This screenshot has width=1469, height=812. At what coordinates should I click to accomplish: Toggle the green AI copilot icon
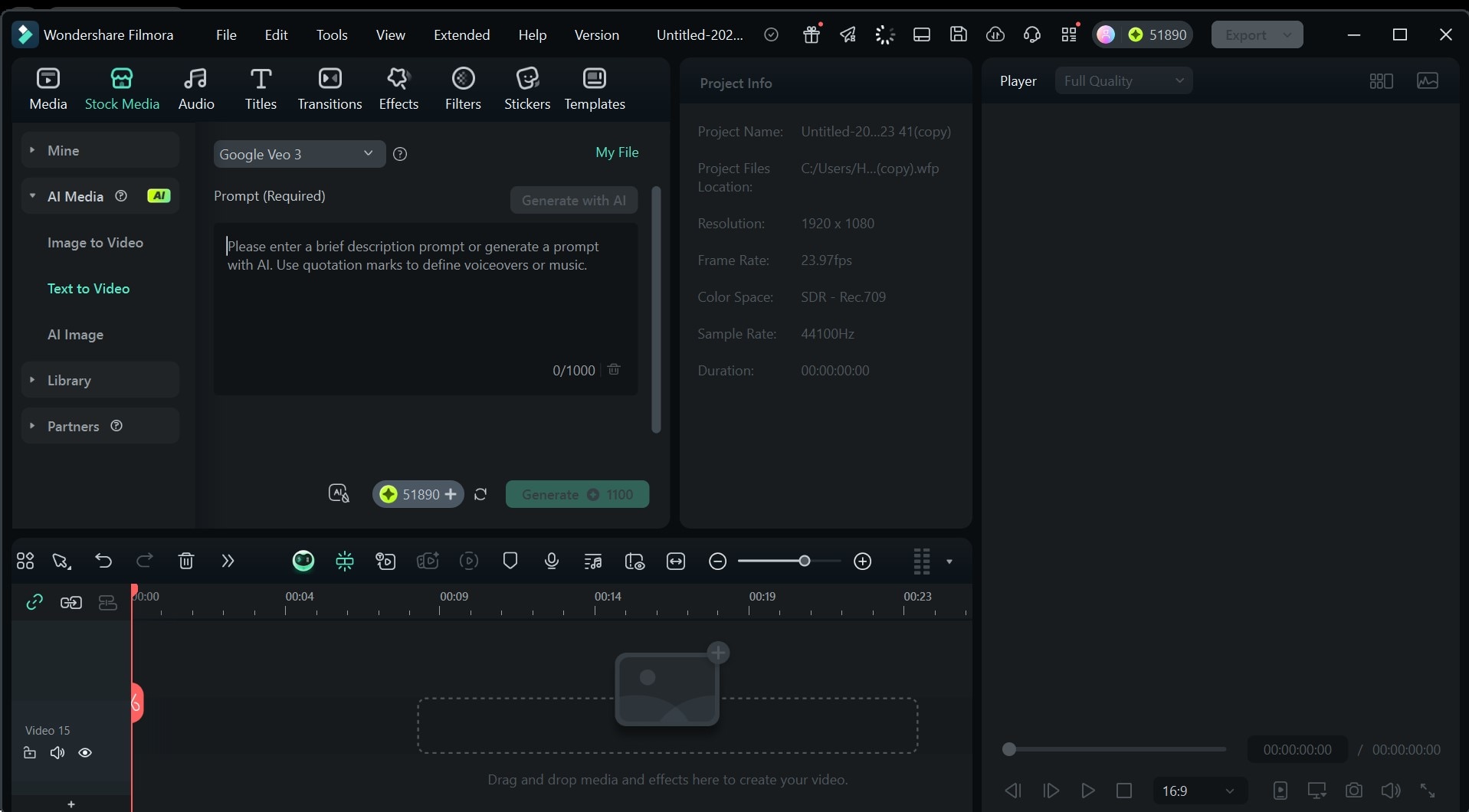pos(303,561)
